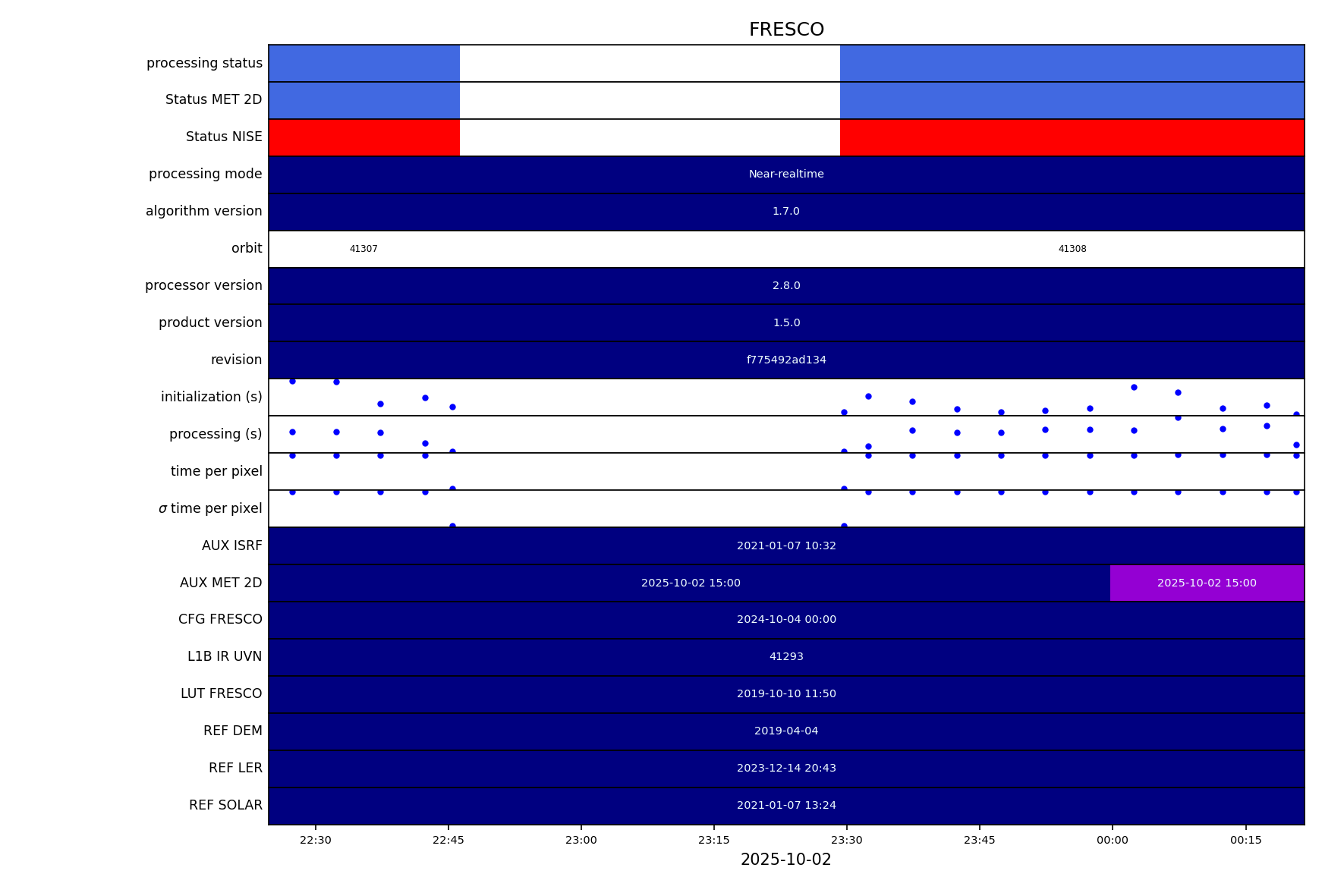Click the 2025-10-02 x-axis date label
The height and width of the screenshot is (896, 1344).
pyautogui.click(x=786, y=860)
